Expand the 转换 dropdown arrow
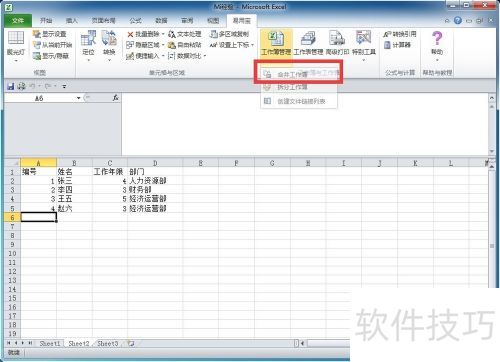This screenshot has height=362, width=500. coord(109,60)
